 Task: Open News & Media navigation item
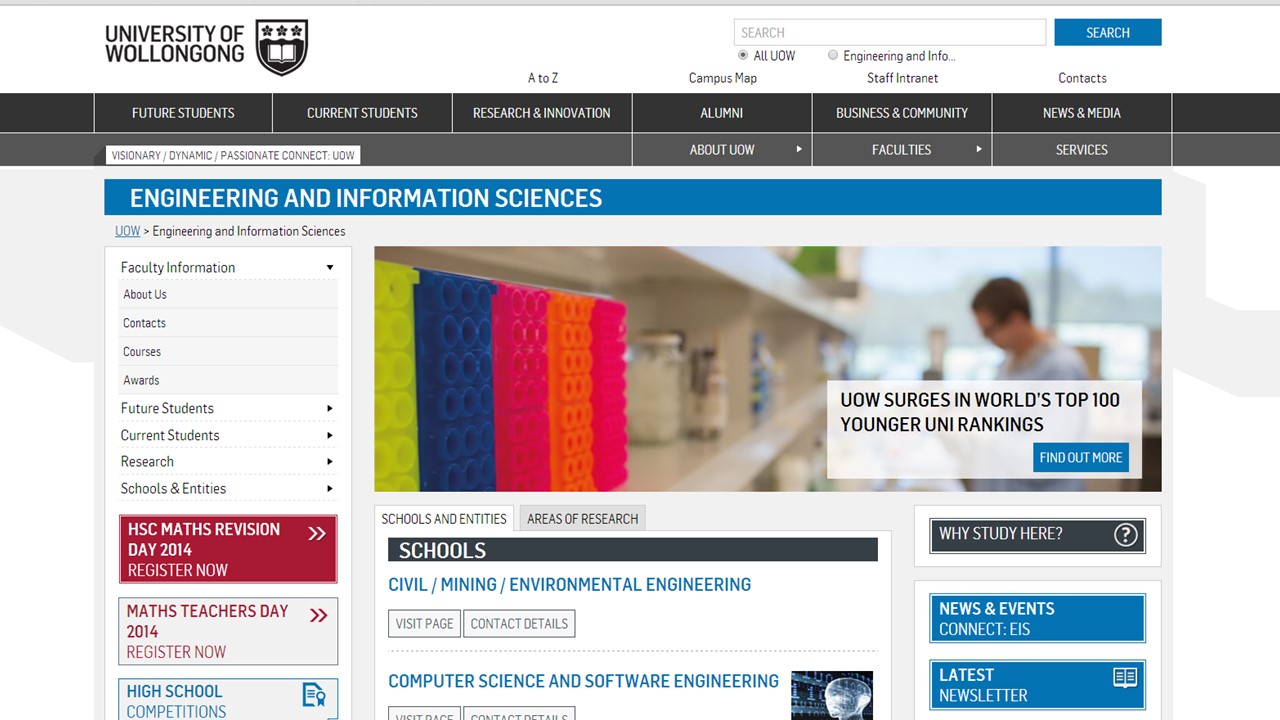1082,113
